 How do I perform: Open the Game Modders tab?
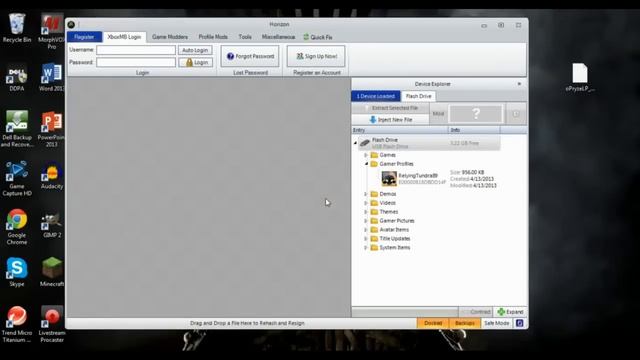[170, 37]
